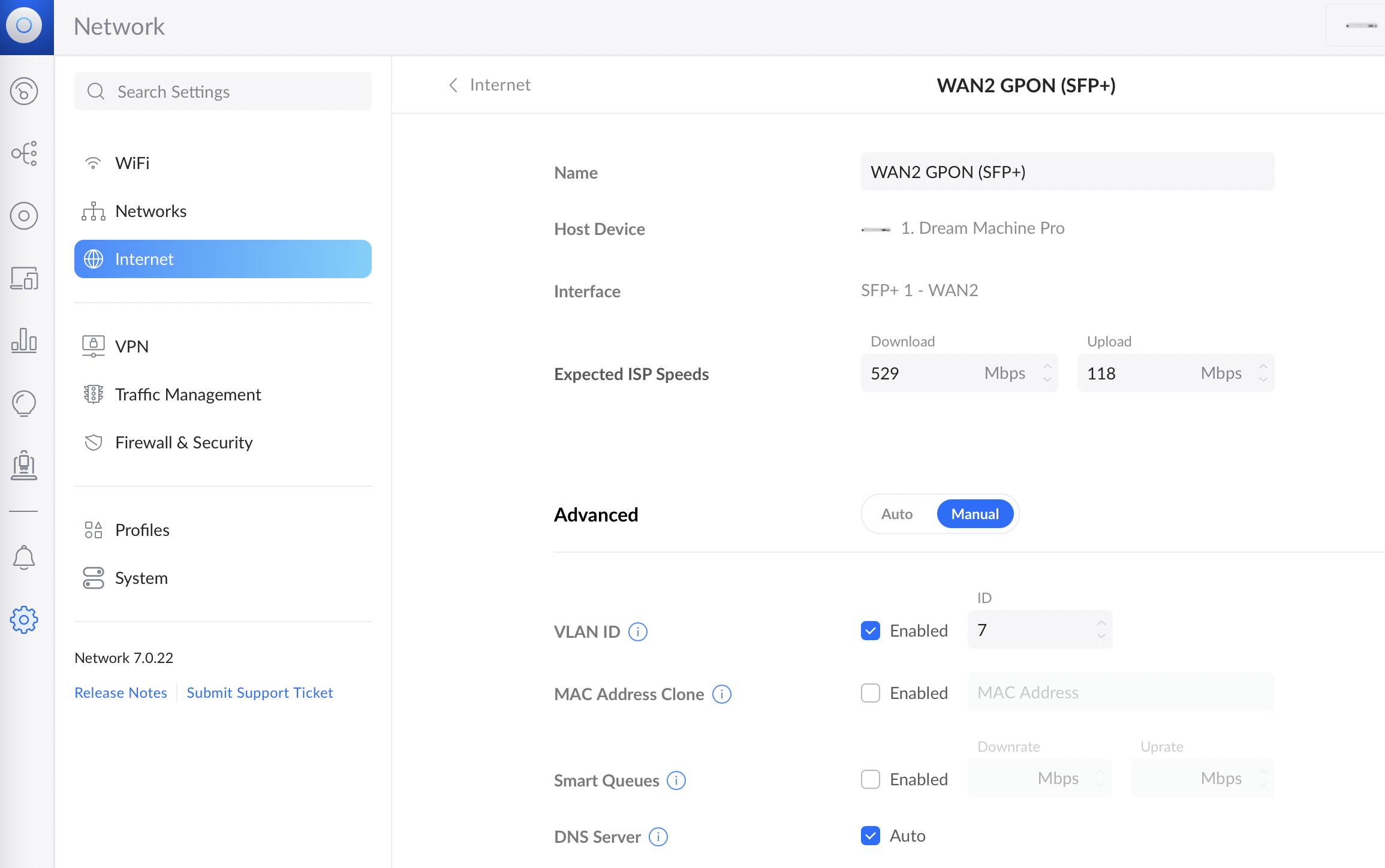Show MAC Address Clone info icon
This screenshot has height=868, width=1385.
(x=722, y=694)
